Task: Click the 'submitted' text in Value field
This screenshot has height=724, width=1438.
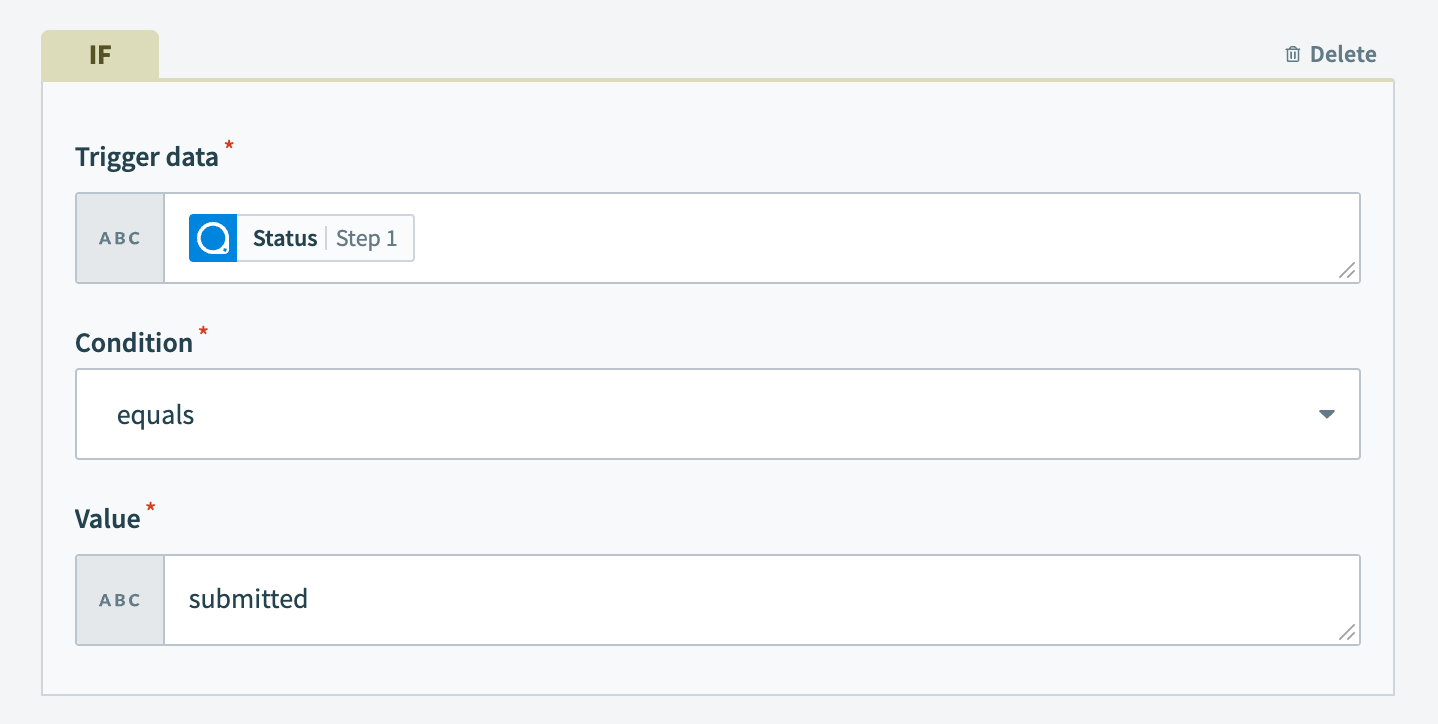Action: pyautogui.click(x=248, y=599)
